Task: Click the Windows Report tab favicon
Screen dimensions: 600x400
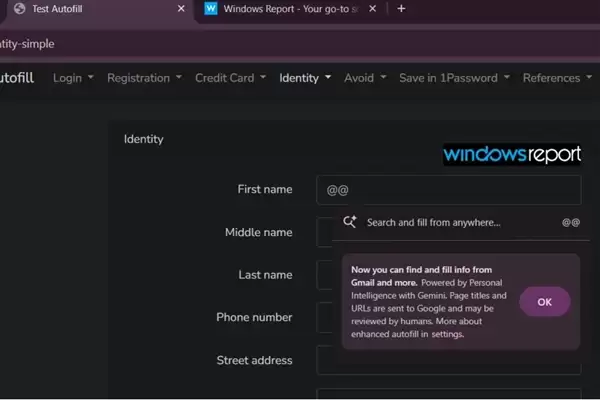Action: 211,8
